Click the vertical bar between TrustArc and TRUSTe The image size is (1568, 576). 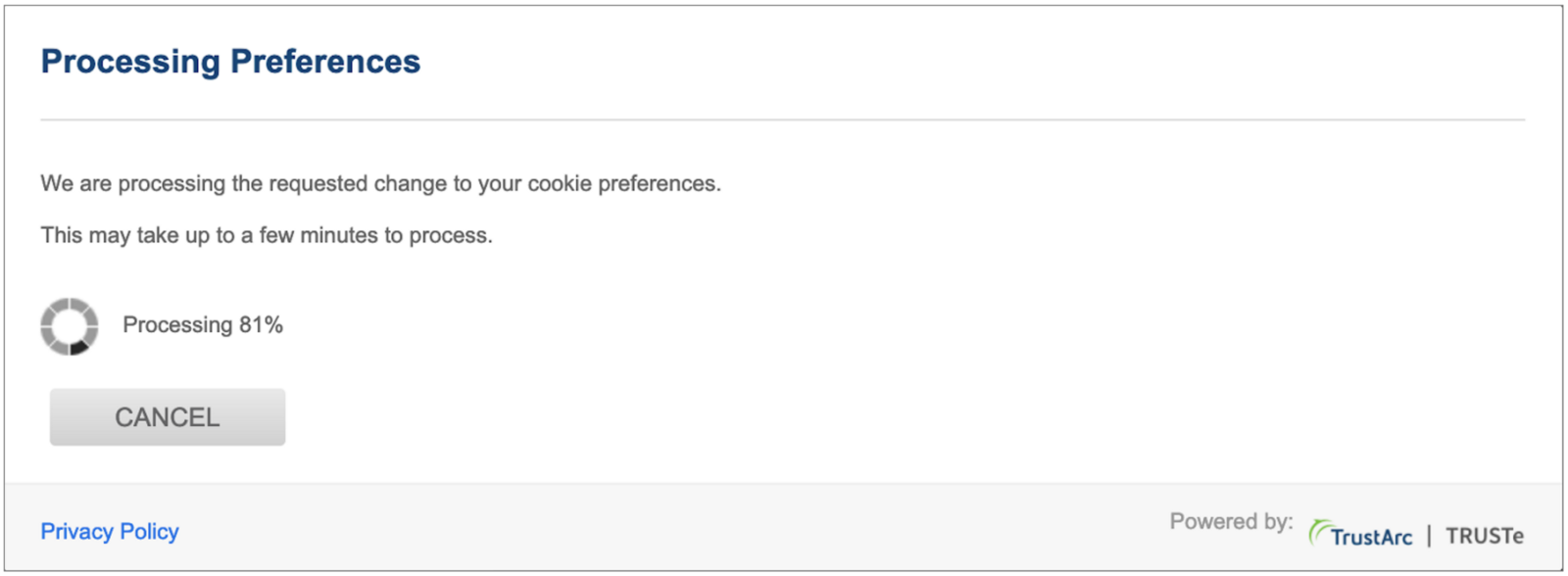pos(1429,535)
